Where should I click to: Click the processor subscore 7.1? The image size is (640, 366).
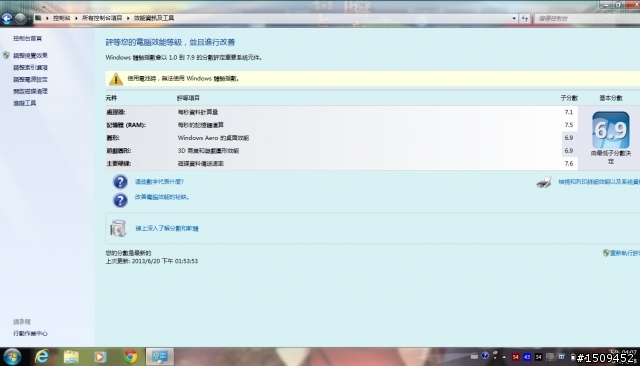tap(569, 112)
